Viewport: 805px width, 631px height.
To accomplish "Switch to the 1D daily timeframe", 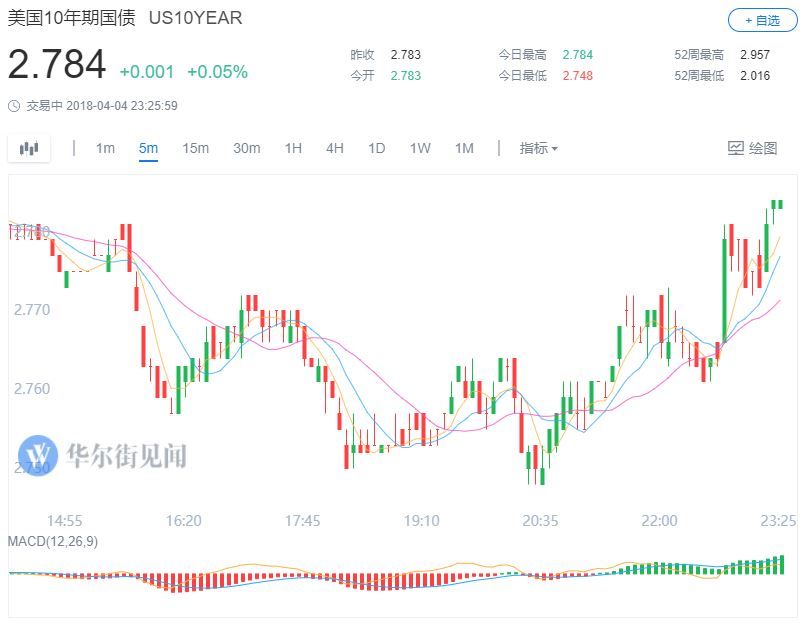I will [x=377, y=147].
